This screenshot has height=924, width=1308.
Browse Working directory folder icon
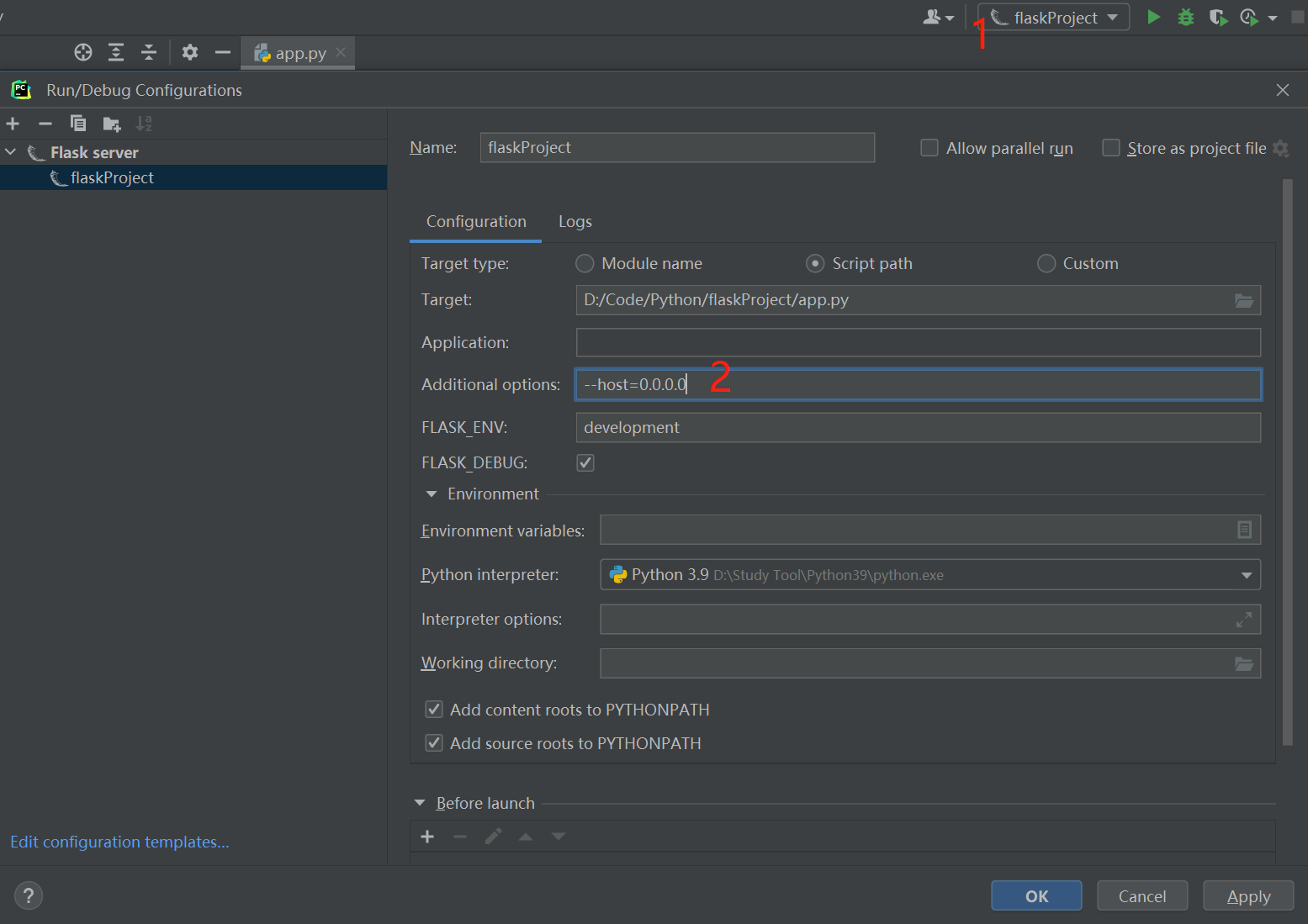(1243, 664)
